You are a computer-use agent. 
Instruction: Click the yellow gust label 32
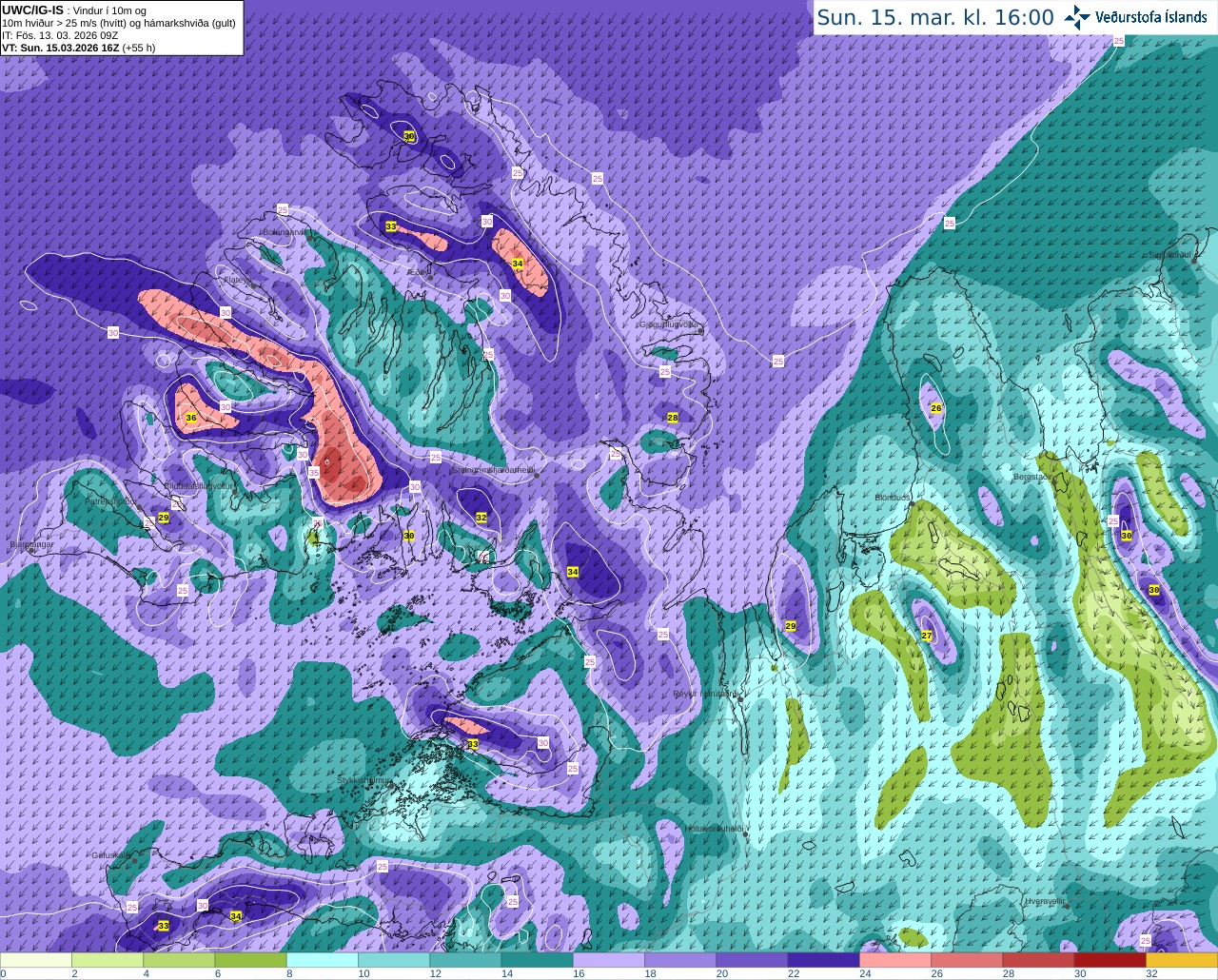point(481,518)
